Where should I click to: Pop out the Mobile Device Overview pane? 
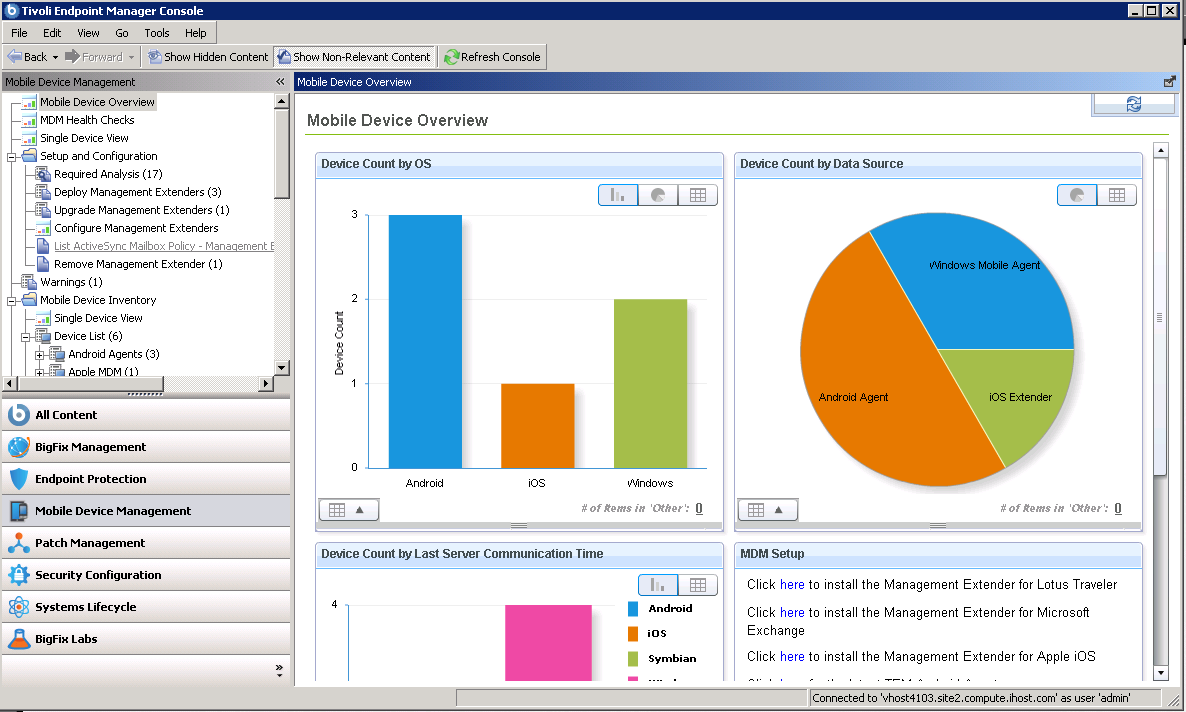pyautogui.click(x=1169, y=82)
